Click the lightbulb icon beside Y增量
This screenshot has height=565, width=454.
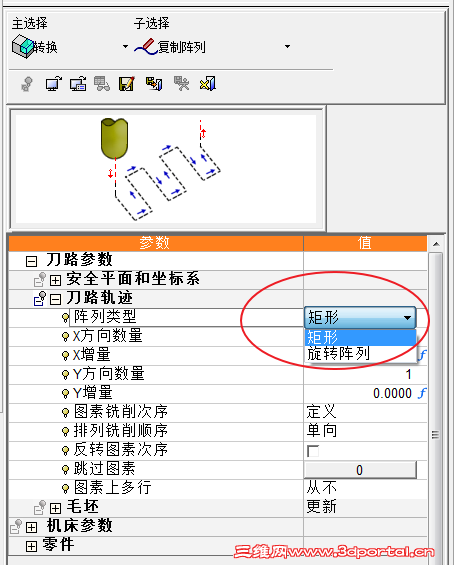tap(65, 394)
